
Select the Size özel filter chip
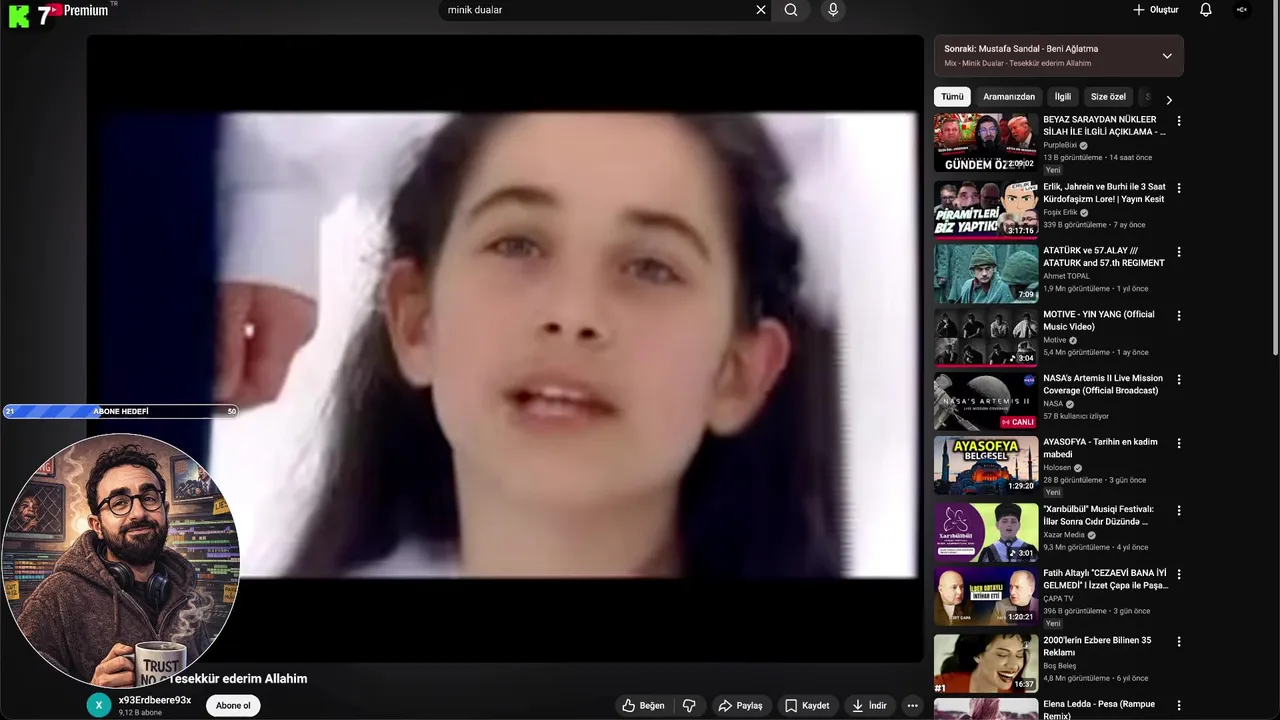point(1108,97)
